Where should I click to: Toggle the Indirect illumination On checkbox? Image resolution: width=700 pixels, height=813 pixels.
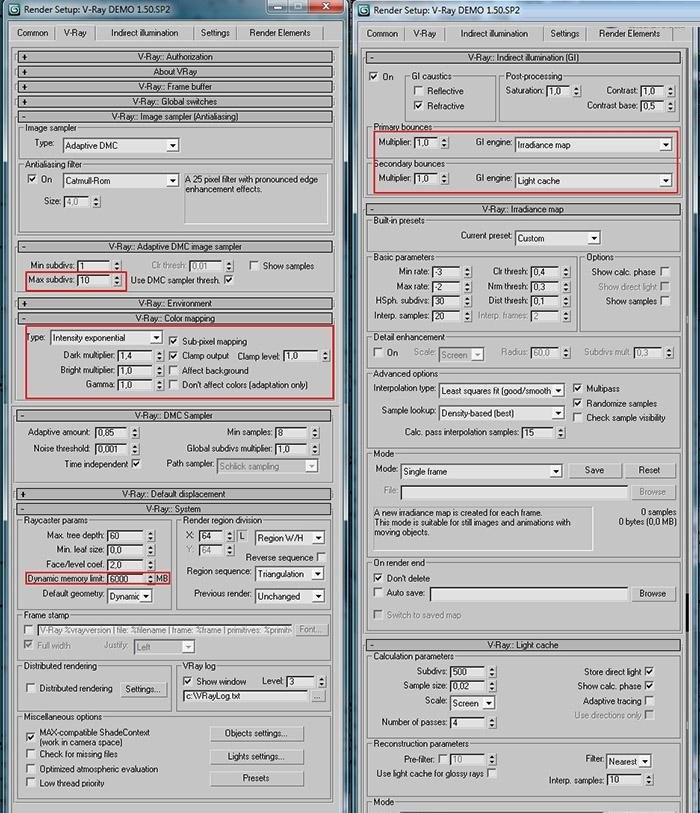click(373, 76)
